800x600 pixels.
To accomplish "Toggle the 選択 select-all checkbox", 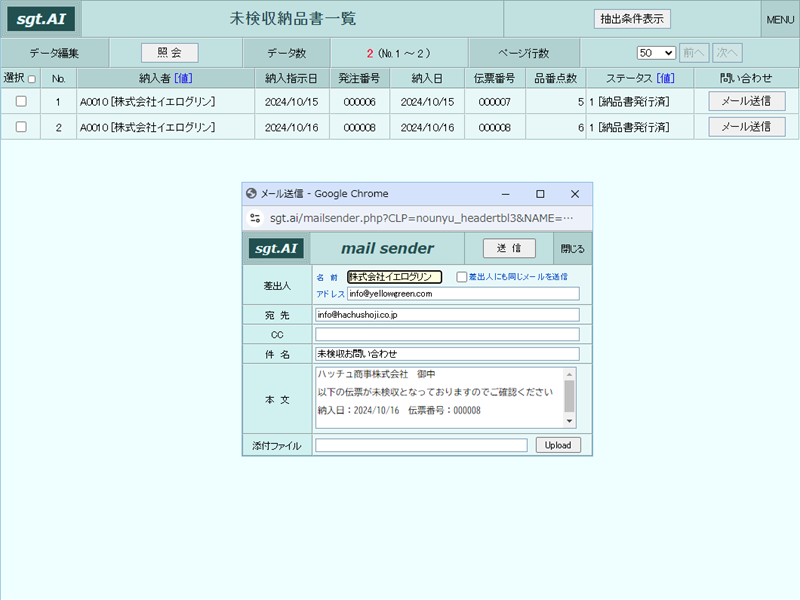I will (32, 79).
